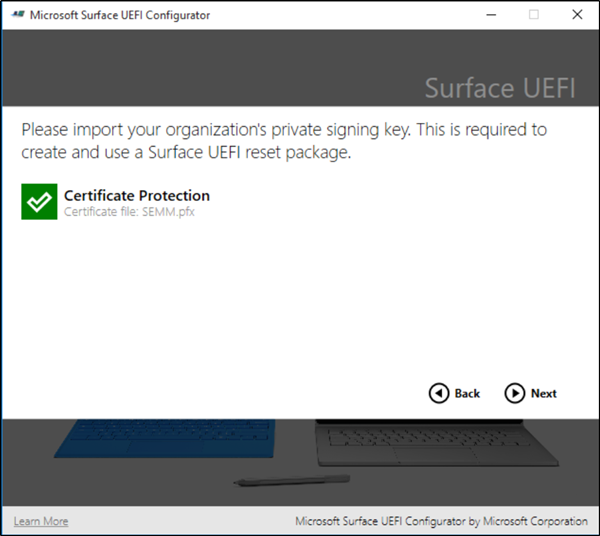Close the Surface UEFI Configurator window
Viewport: 600px width, 536px height.
click(577, 15)
